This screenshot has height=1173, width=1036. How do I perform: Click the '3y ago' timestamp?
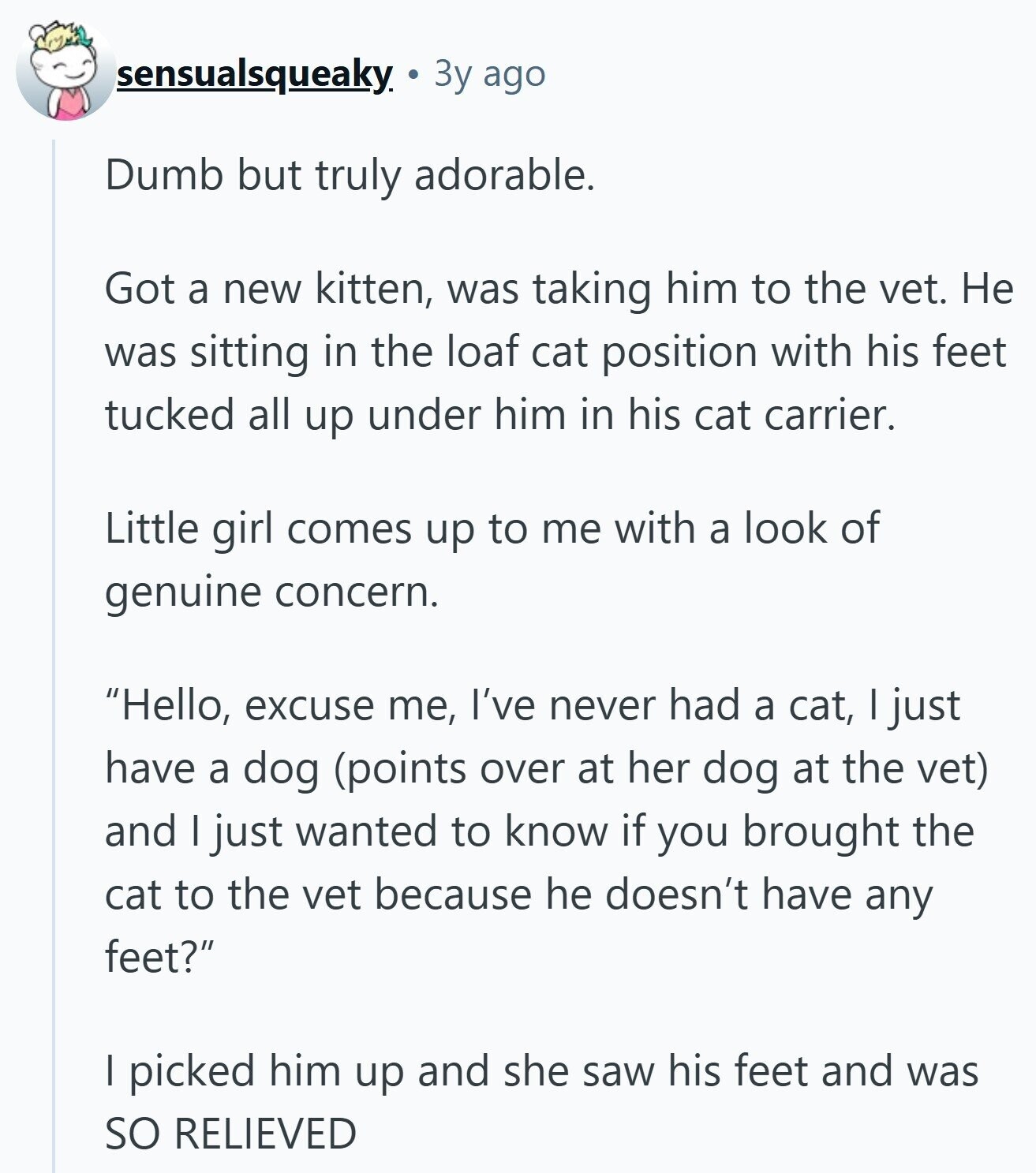[489, 74]
